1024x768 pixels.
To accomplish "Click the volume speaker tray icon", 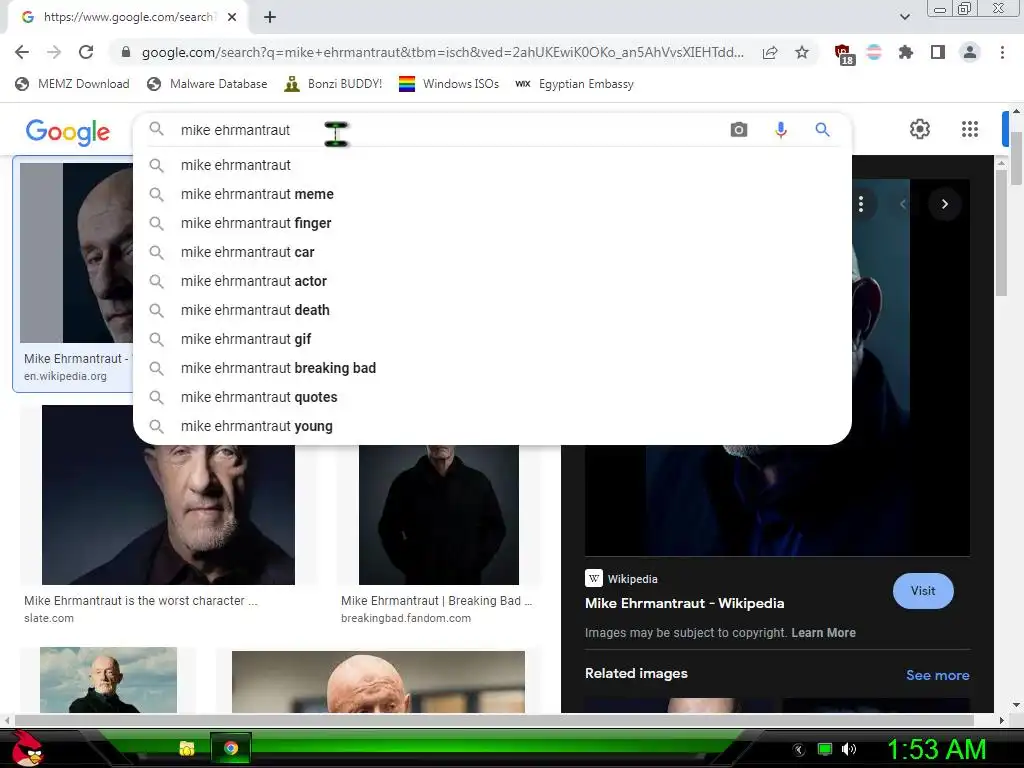I will 849,749.
